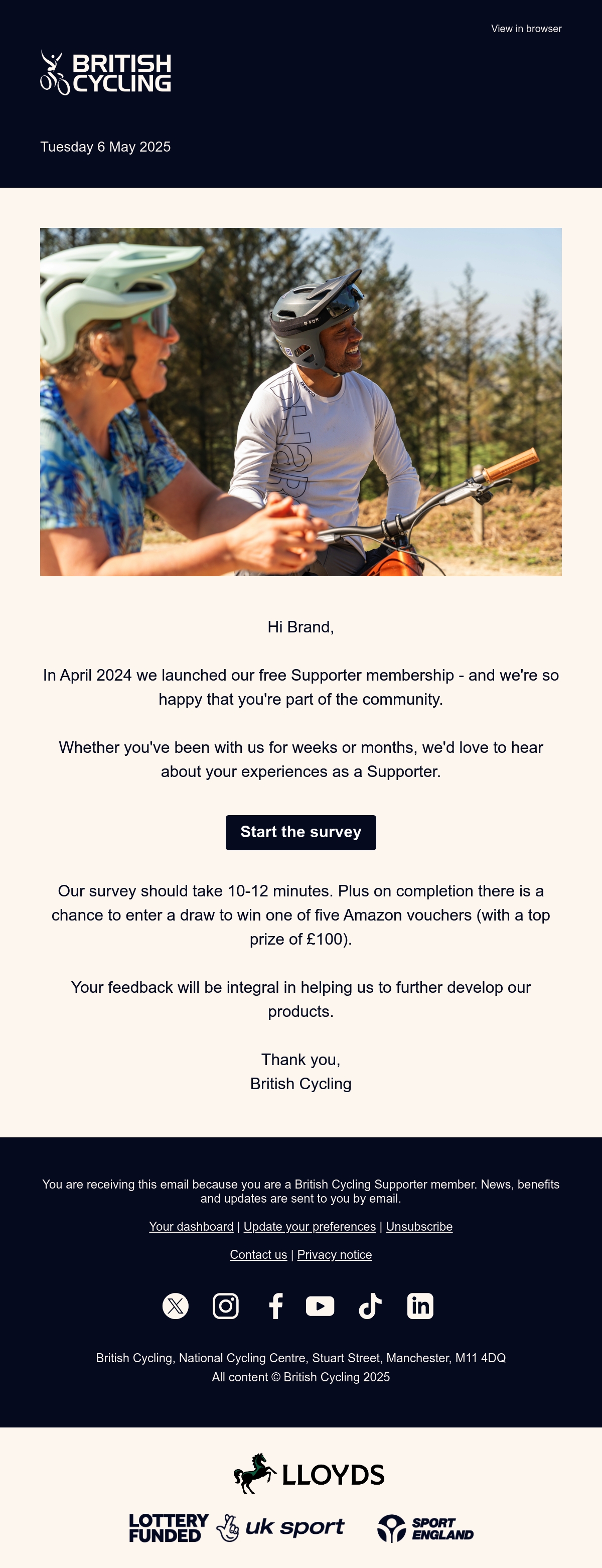Open the X (Twitter) social icon

175,1306
